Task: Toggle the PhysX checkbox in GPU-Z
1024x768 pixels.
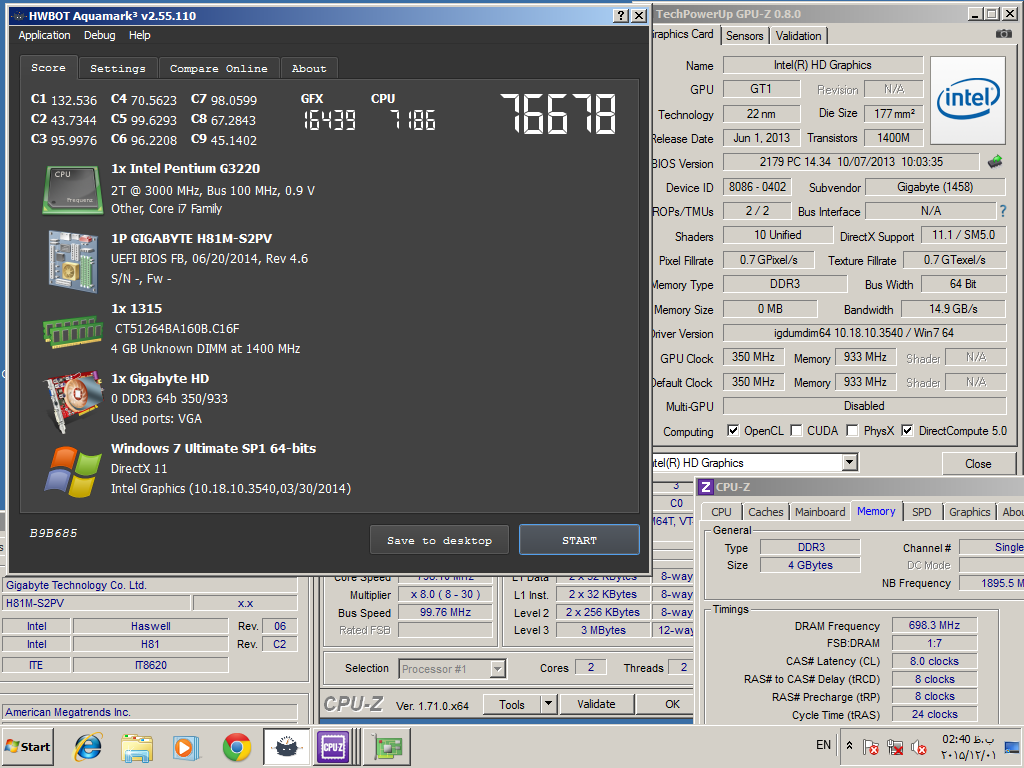Action: [x=852, y=430]
